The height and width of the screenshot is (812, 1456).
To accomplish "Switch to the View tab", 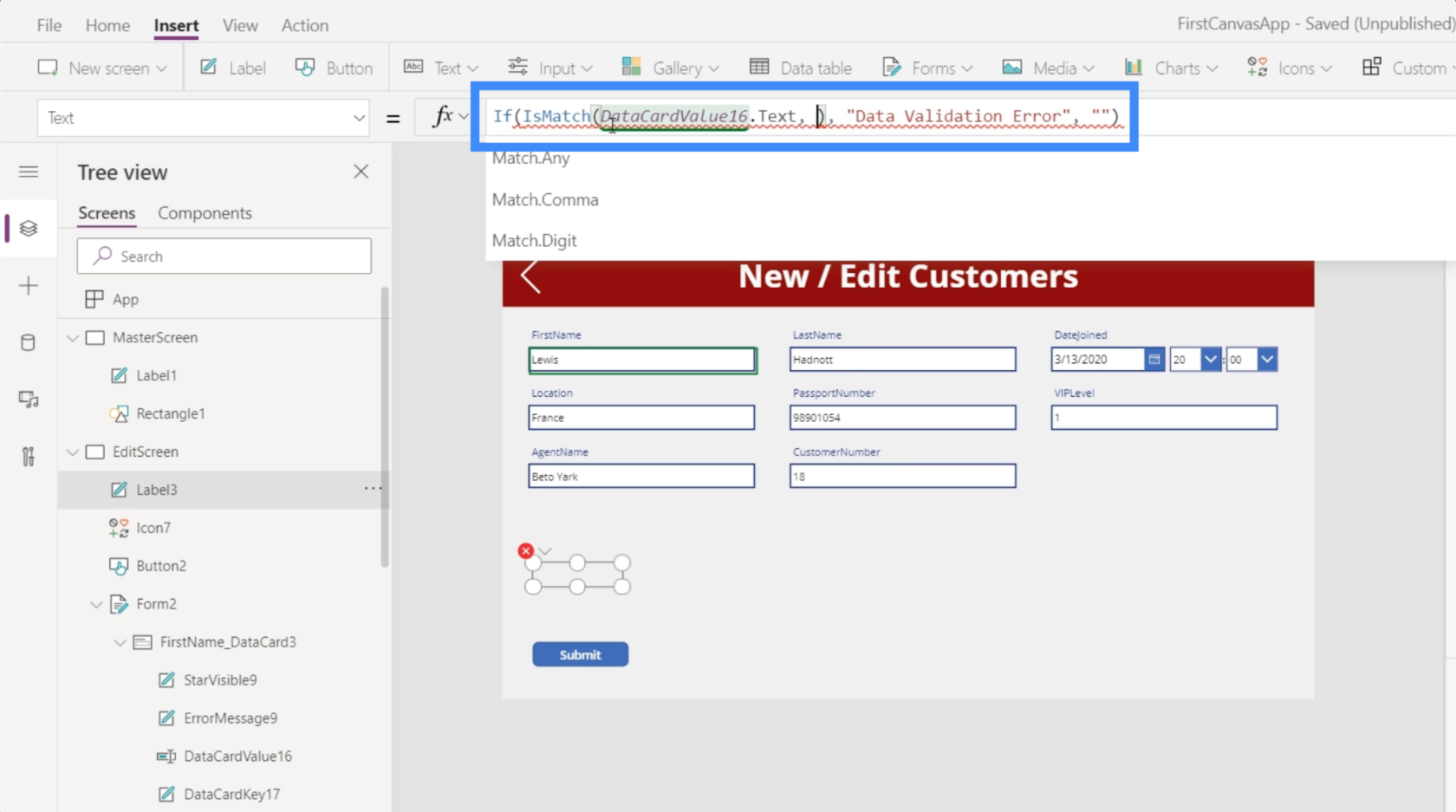I will [240, 25].
